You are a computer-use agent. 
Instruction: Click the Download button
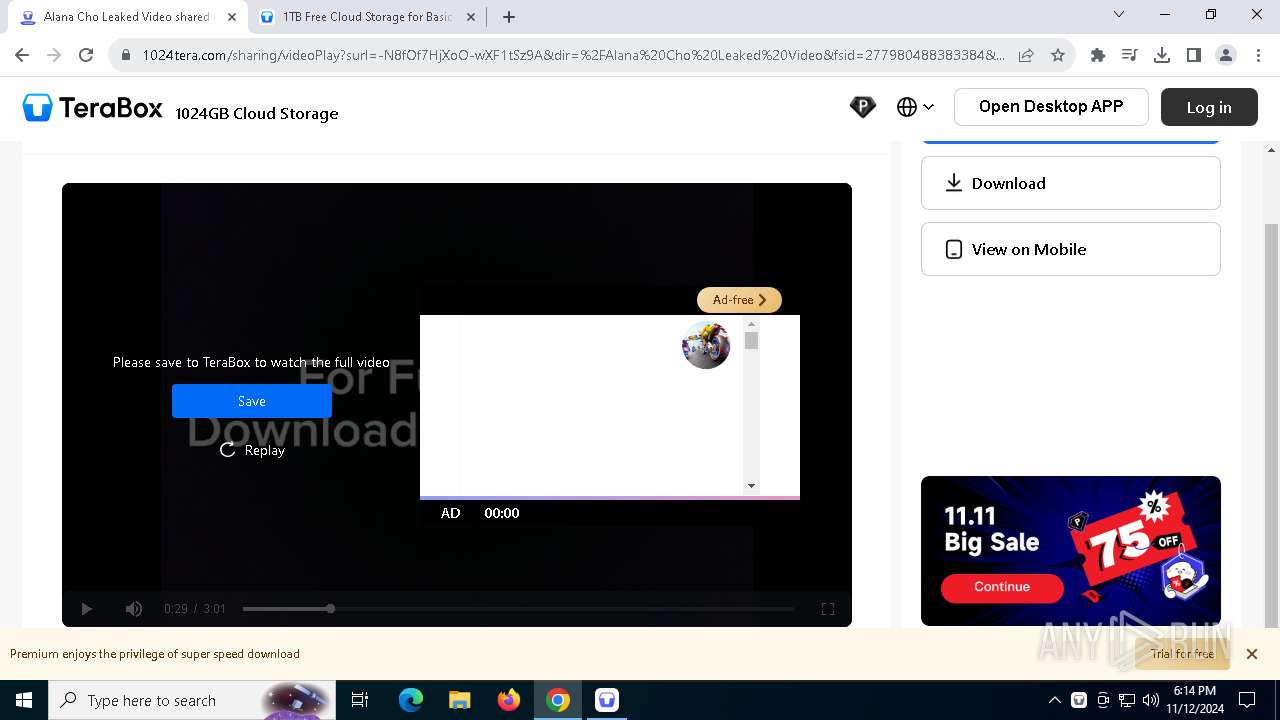(1070, 183)
